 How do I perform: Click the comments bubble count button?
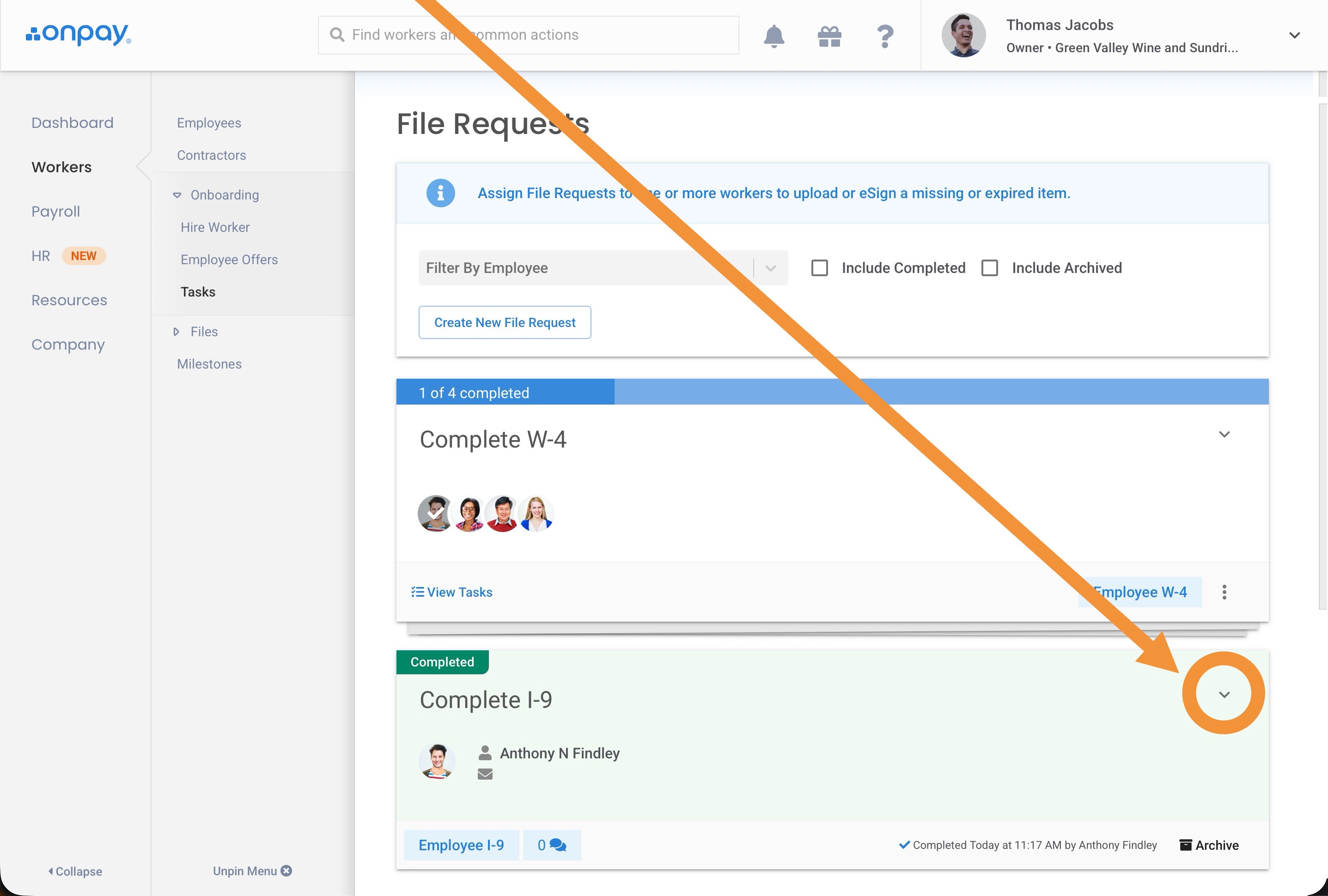551,845
